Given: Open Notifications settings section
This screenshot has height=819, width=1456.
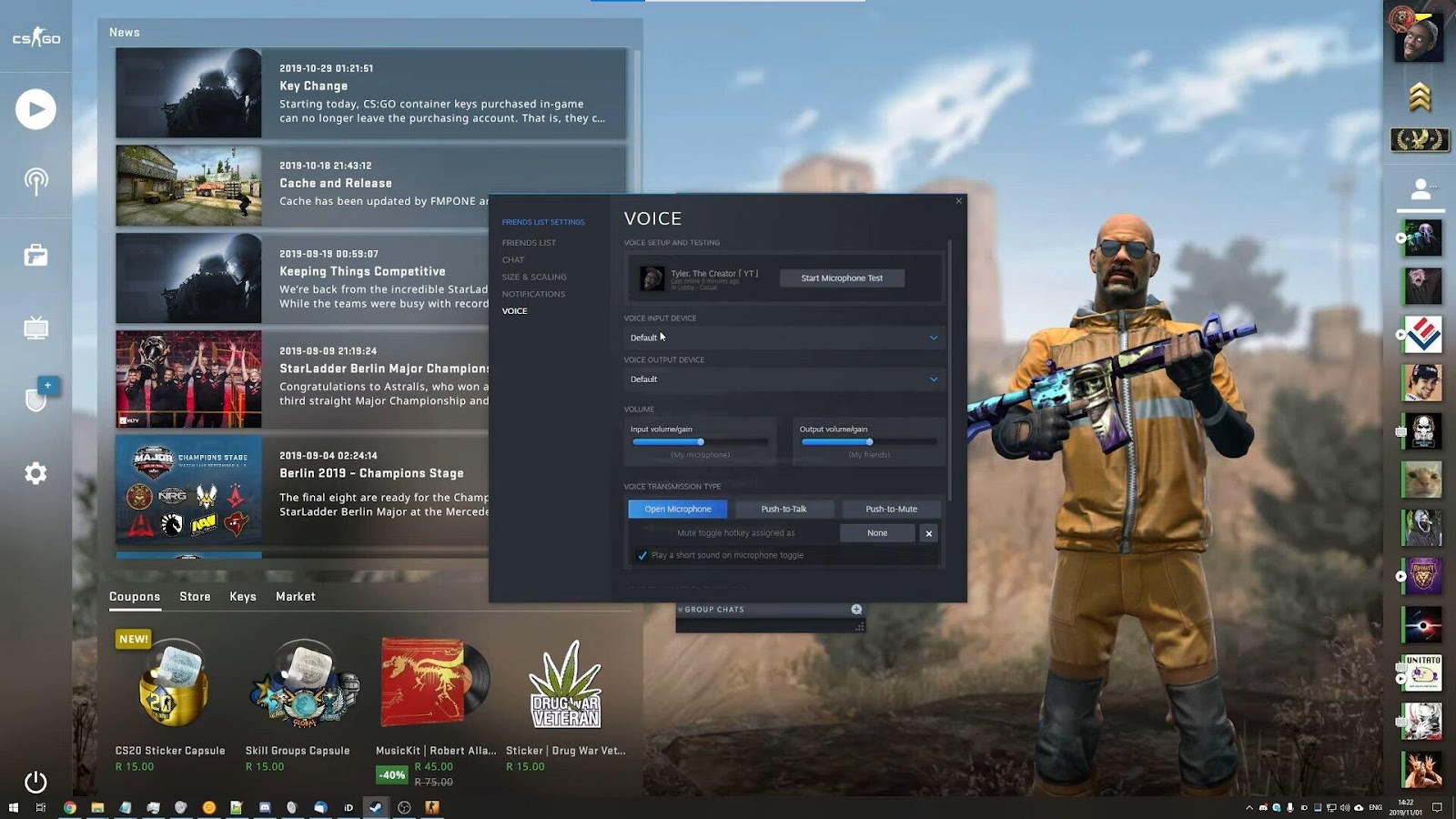Looking at the screenshot, I should click(533, 294).
